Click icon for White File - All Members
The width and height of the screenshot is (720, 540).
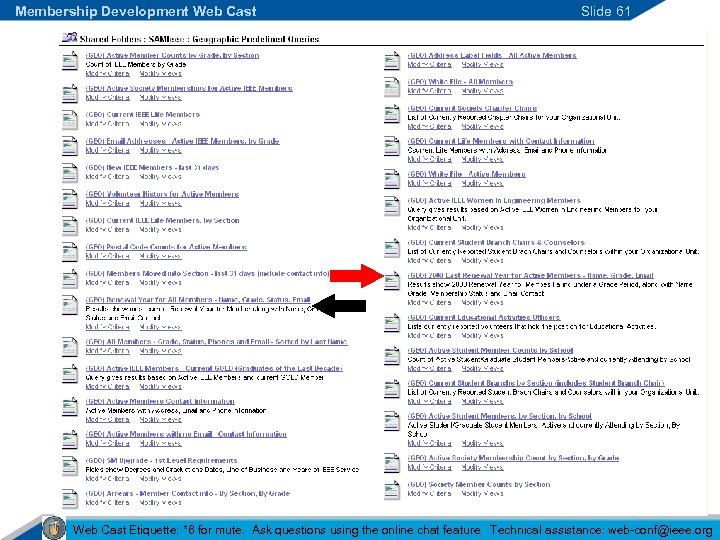(392, 87)
